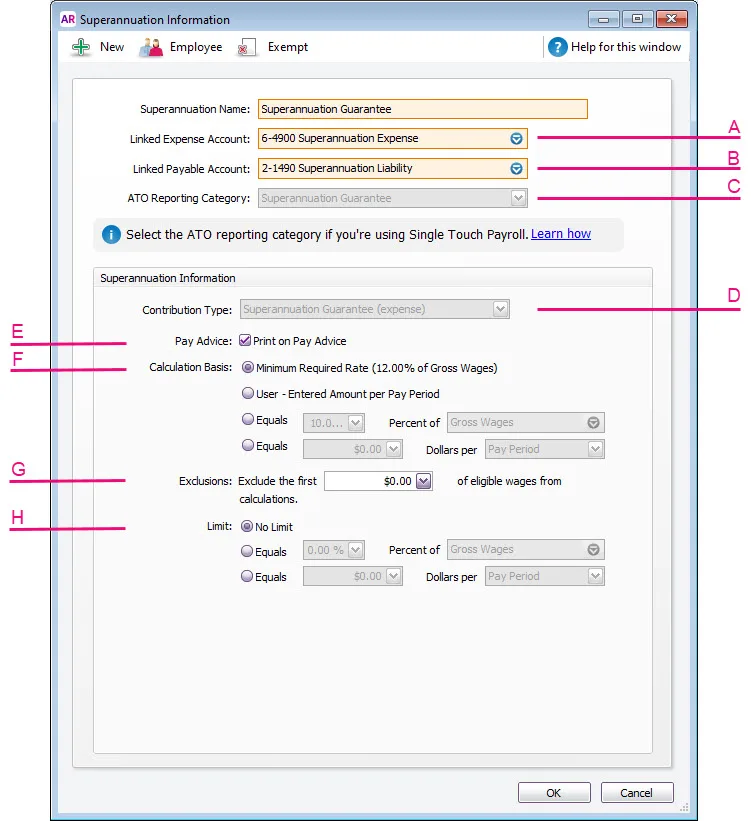The width and height of the screenshot is (751, 821).
Task: Select Calculation Basis Equals Percent of option
Action: tap(248, 419)
